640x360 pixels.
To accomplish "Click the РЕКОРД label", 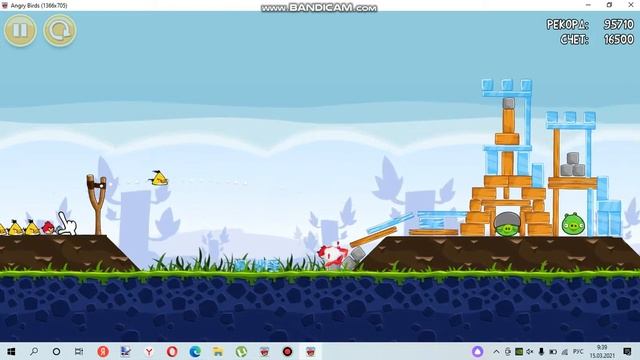I will pyautogui.click(x=567, y=25).
